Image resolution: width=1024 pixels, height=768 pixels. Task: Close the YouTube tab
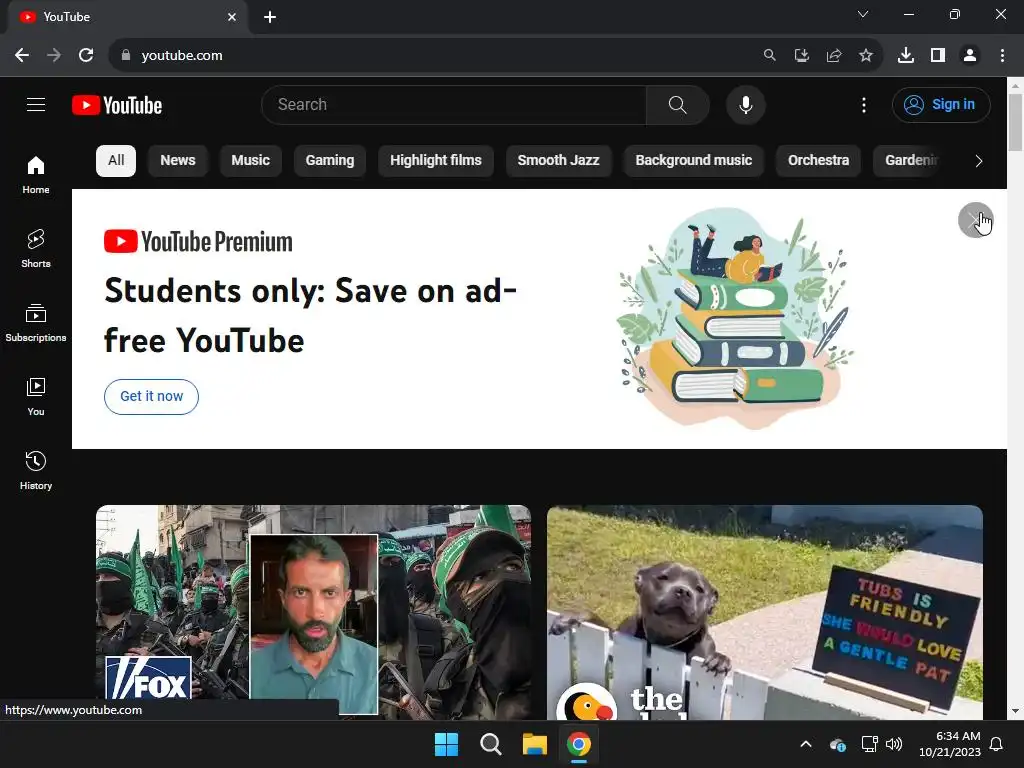click(x=232, y=17)
